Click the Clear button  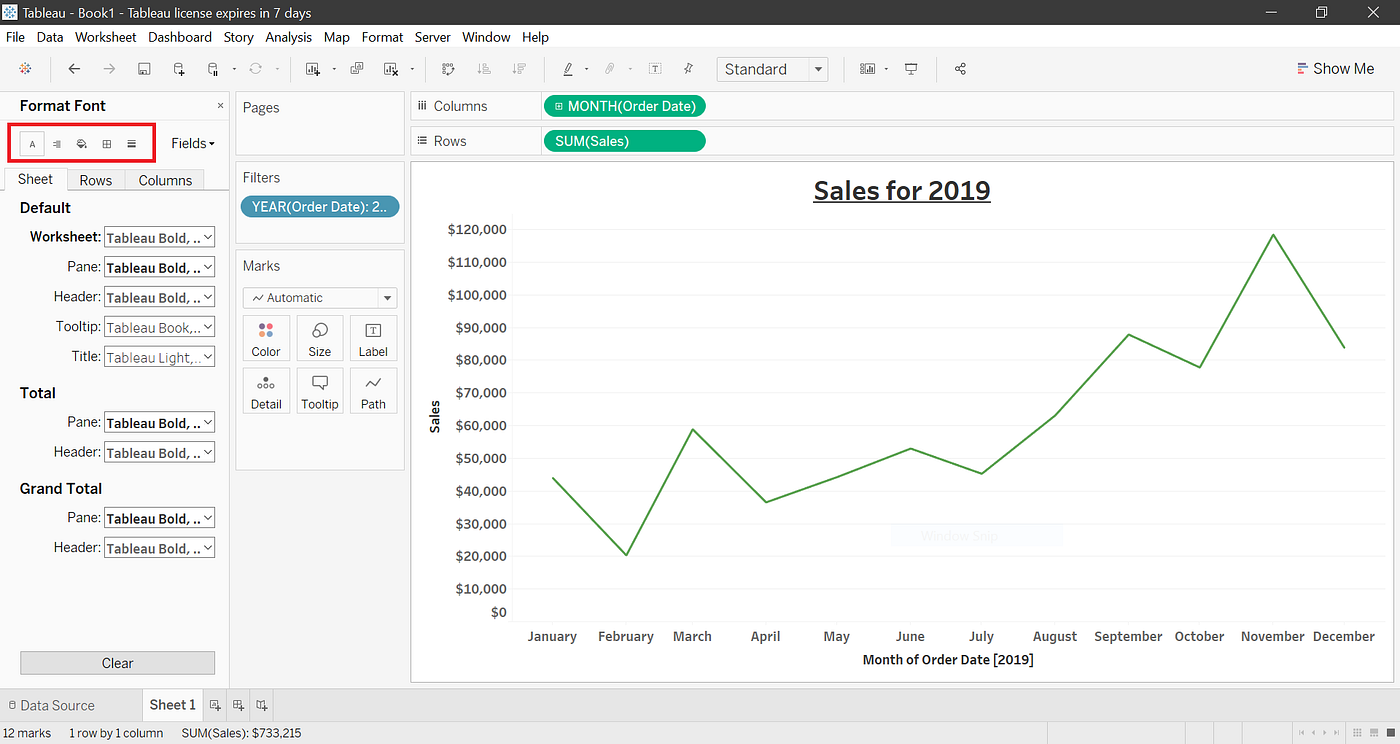(117, 663)
